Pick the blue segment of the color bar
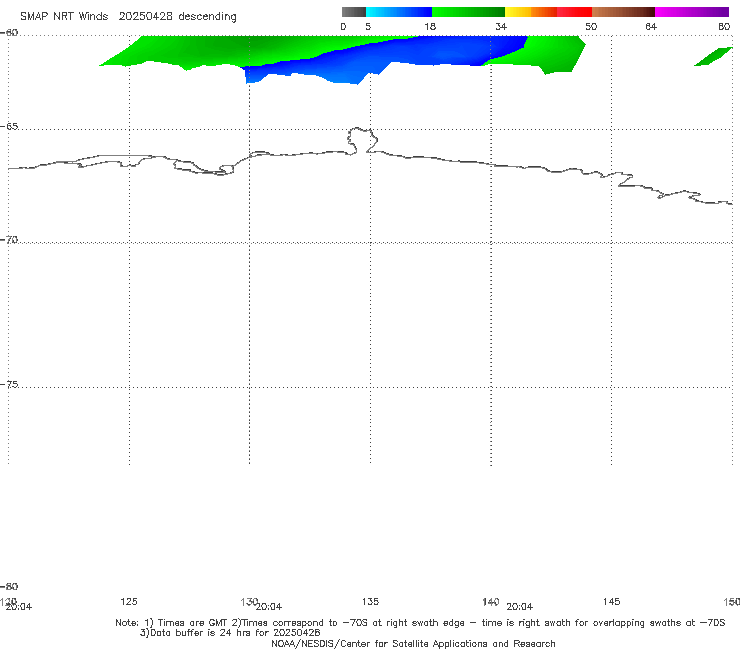This screenshot has width=740, height=650. pos(399,12)
